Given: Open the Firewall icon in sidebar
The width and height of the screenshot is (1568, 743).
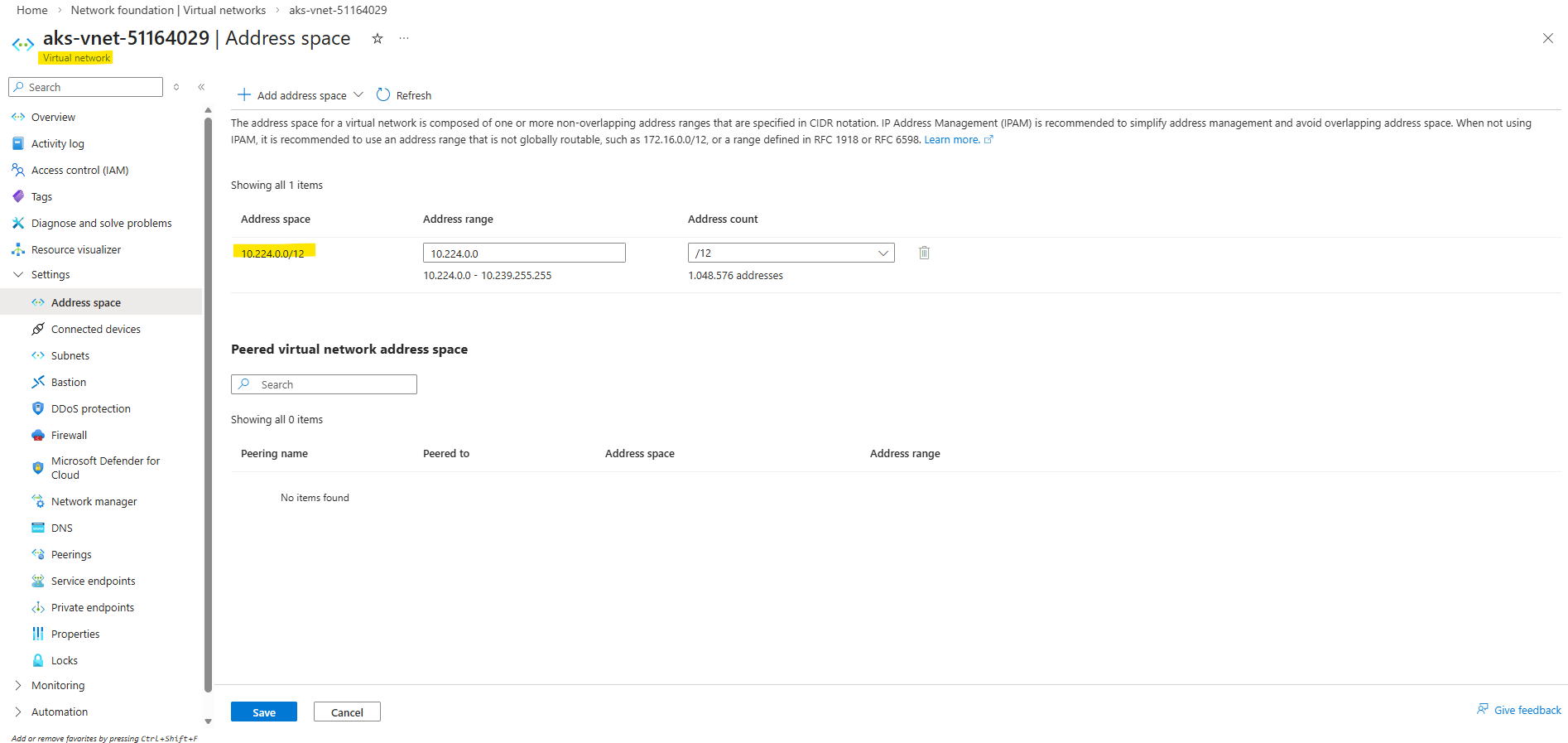Looking at the screenshot, I should [x=38, y=436].
